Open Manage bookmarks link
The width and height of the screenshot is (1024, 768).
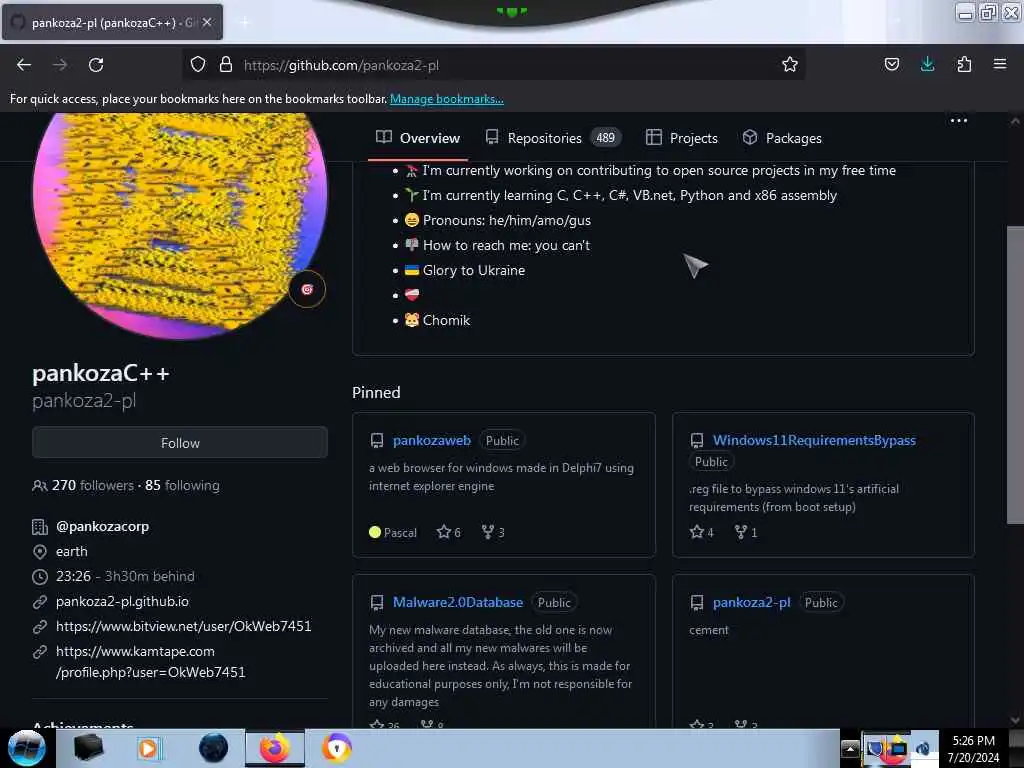(x=447, y=99)
